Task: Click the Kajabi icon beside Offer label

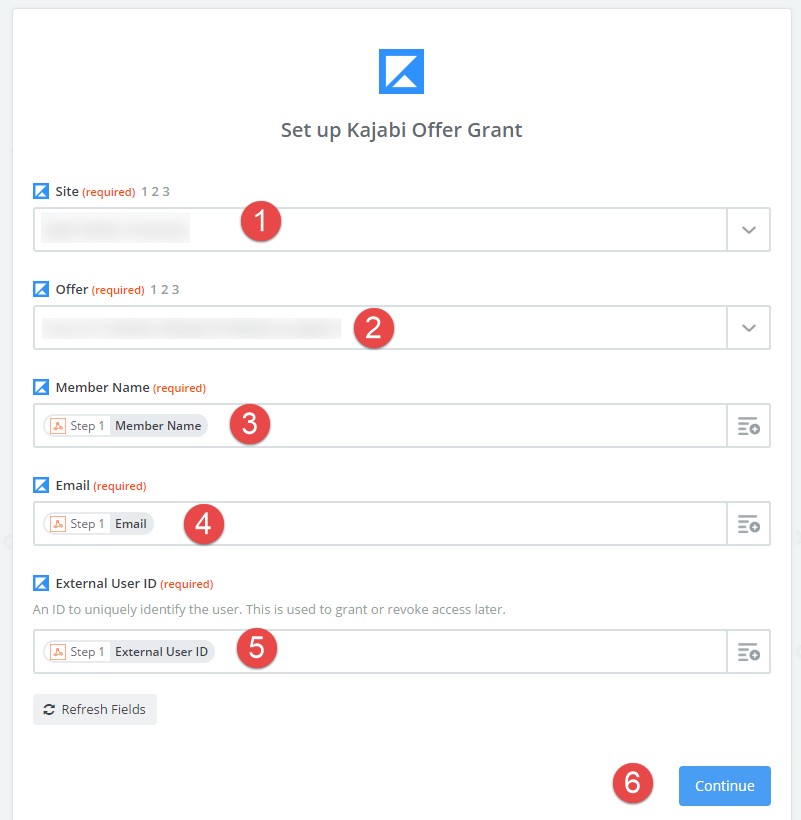Action: 41,289
